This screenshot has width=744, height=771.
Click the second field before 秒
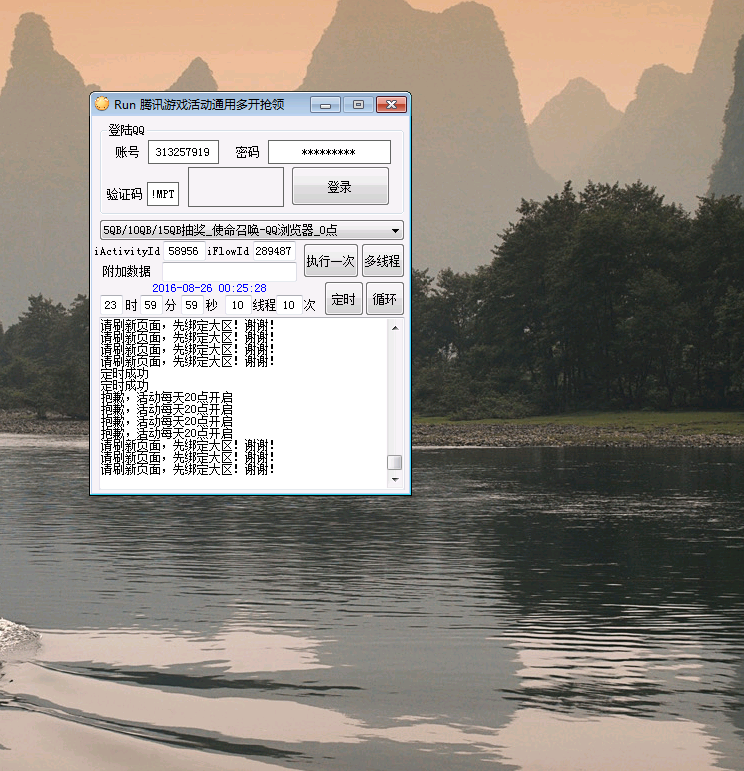[192, 305]
